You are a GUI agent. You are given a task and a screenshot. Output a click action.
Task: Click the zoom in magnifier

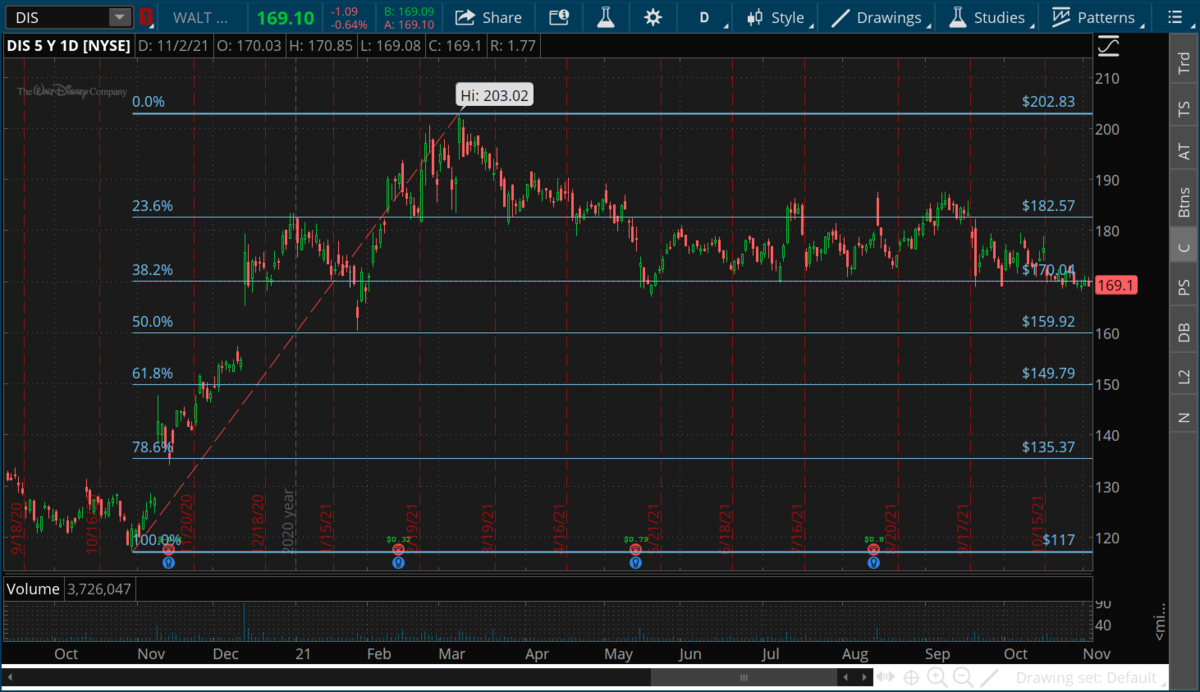937,677
